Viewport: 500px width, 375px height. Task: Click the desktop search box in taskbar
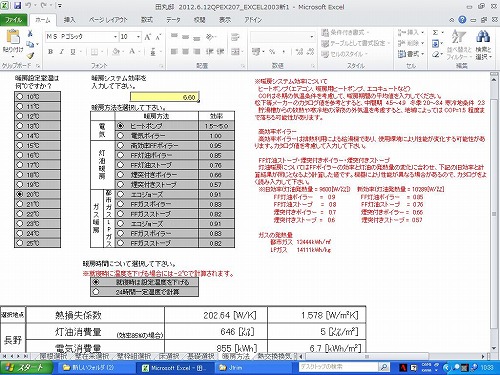point(338,367)
